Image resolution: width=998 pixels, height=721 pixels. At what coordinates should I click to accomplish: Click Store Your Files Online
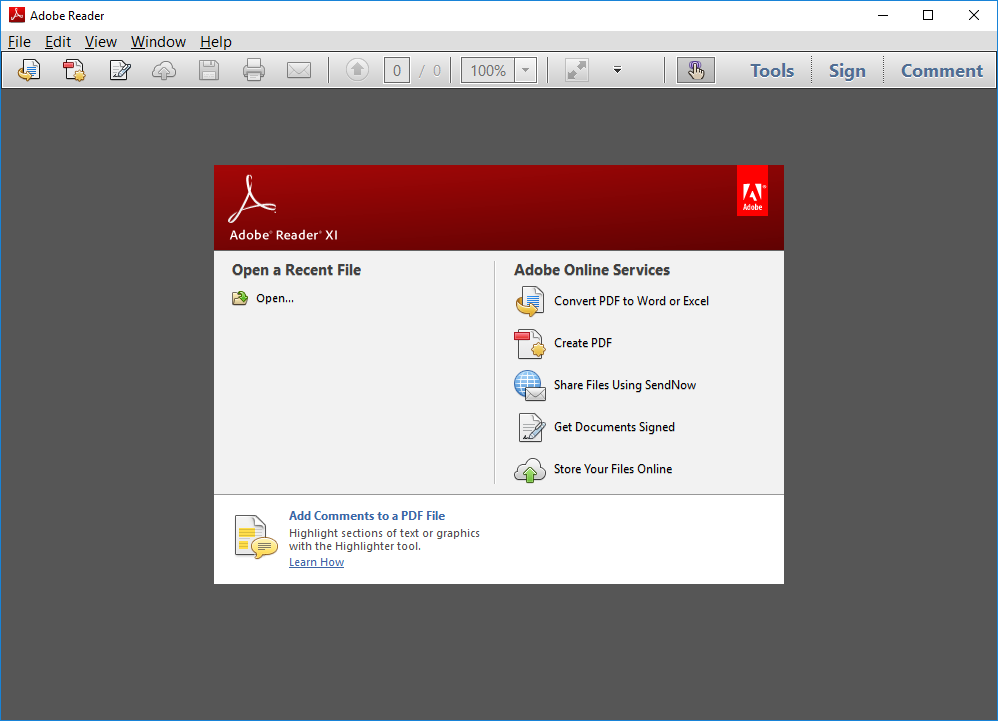613,469
